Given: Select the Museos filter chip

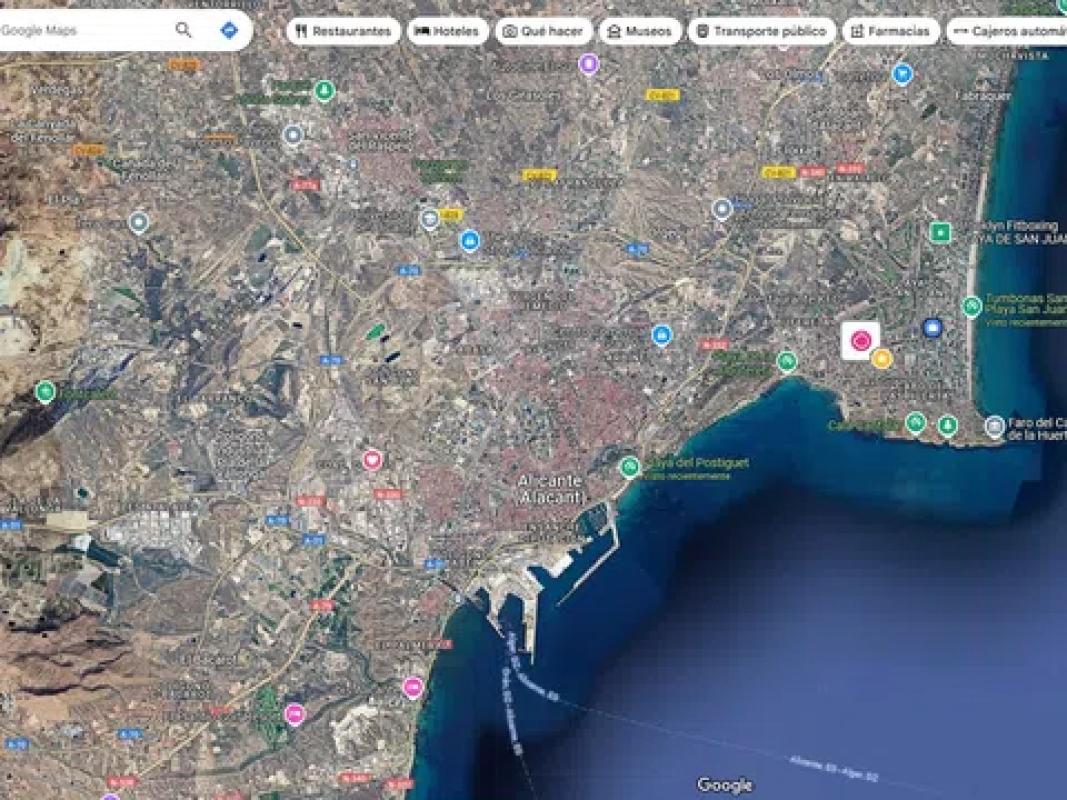Looking at the screenshot, I should [x=640, y=31].
